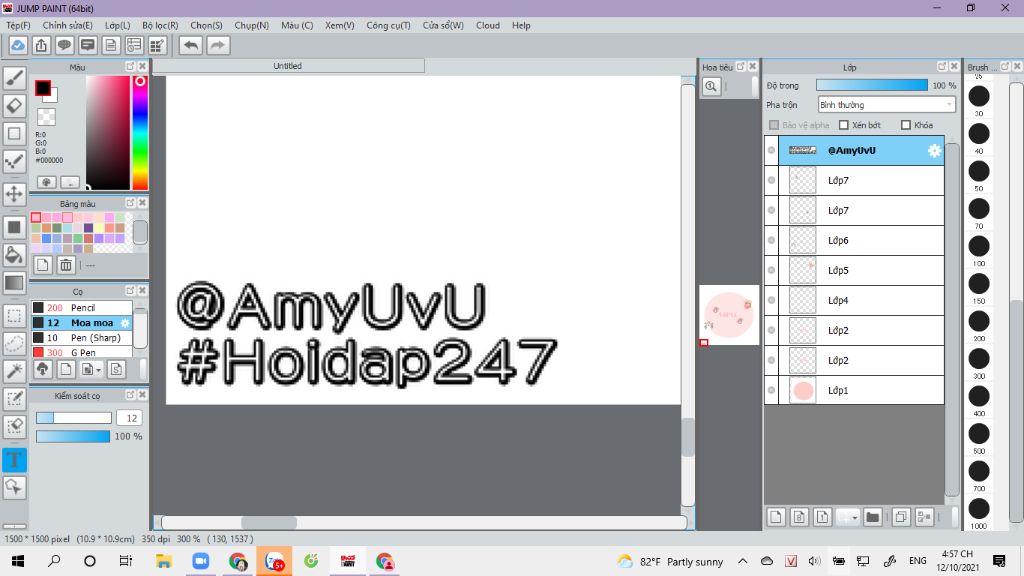Click the navigator zoom magnifier icon
1024x576 pixels.
click(x=711, y=86)
